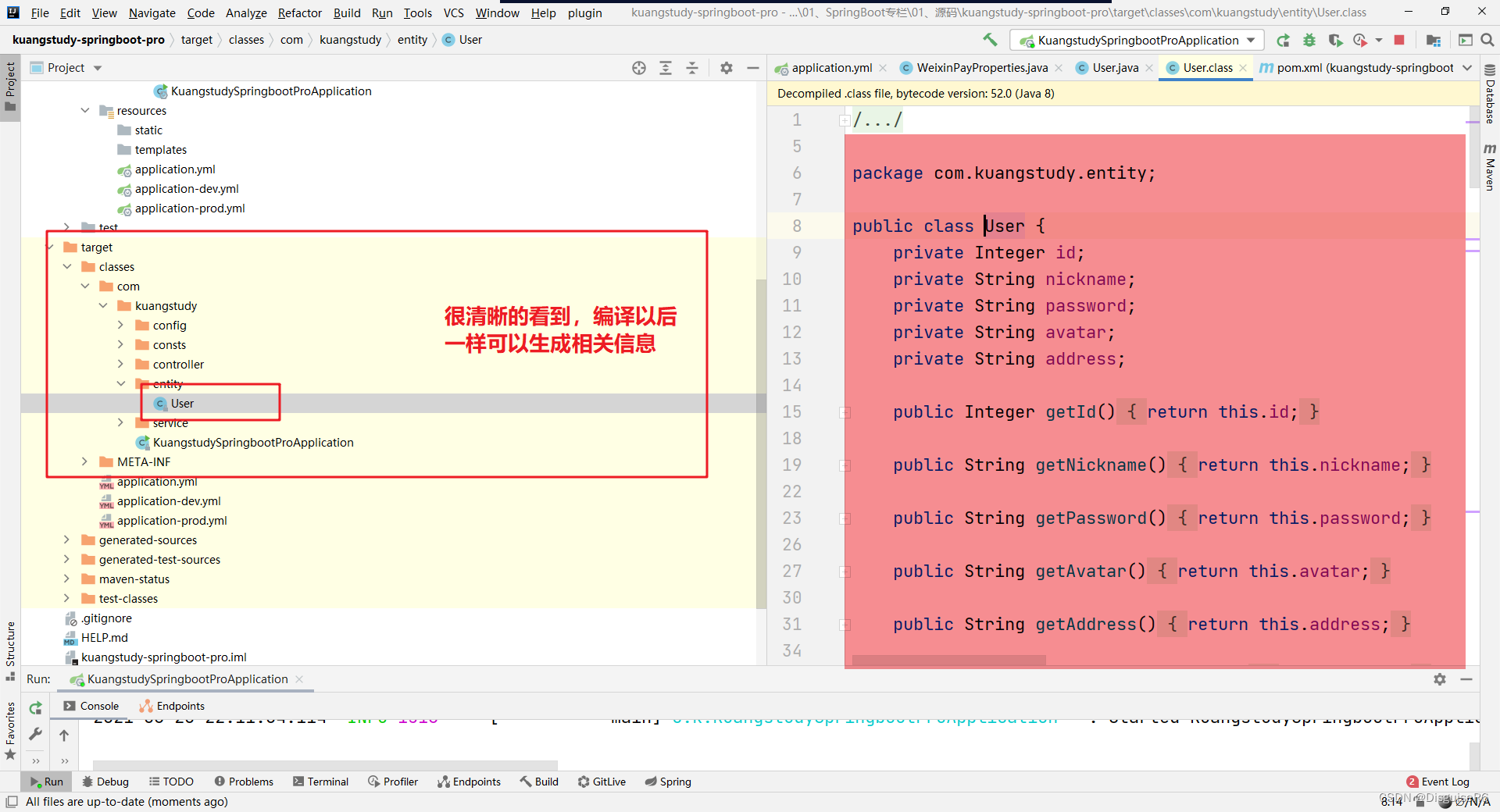Click Collapse All icon in Project panel

pos(692,68)
